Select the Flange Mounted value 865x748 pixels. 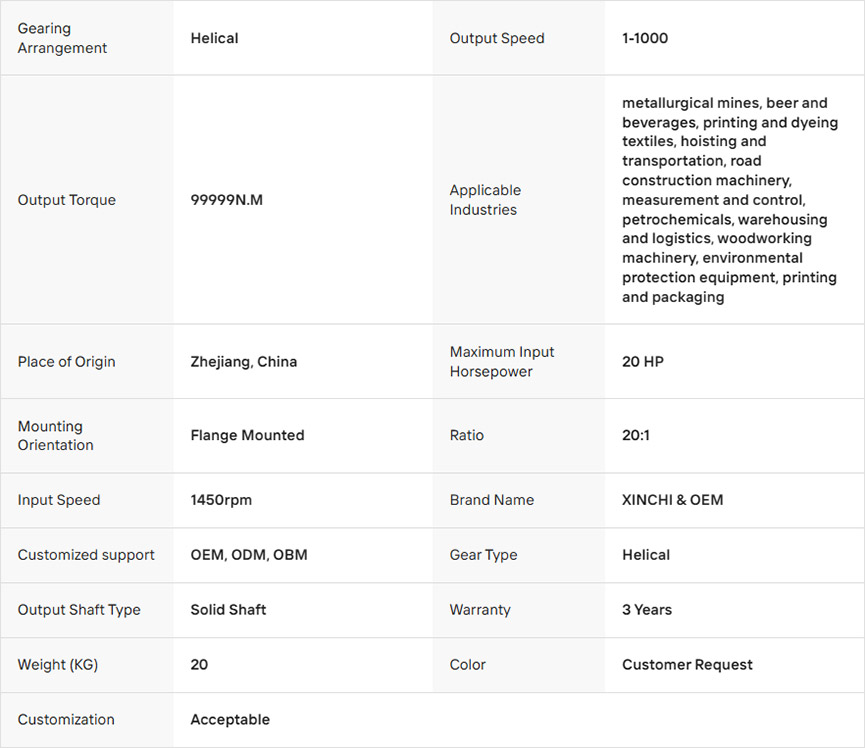pyautogui.click(x=247, y=435)
